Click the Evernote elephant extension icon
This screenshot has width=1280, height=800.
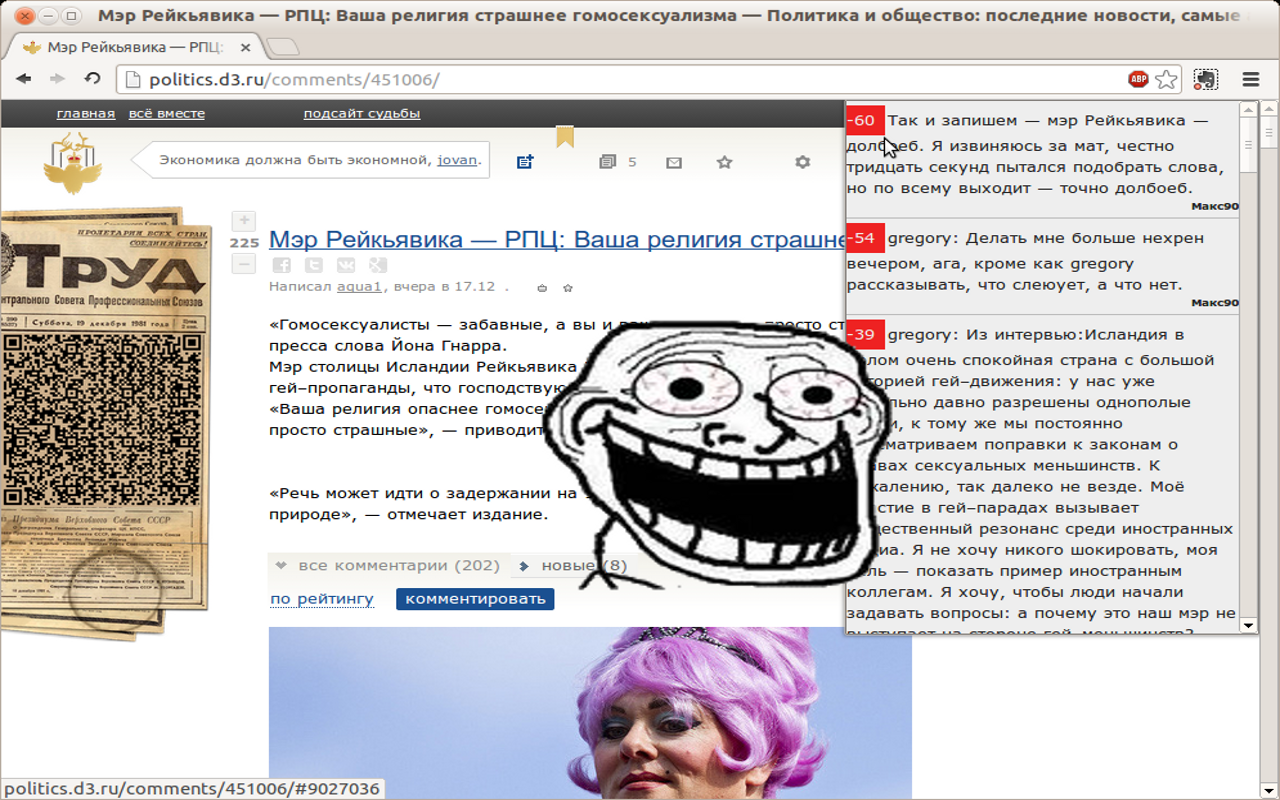click(x=1206, y=79)
